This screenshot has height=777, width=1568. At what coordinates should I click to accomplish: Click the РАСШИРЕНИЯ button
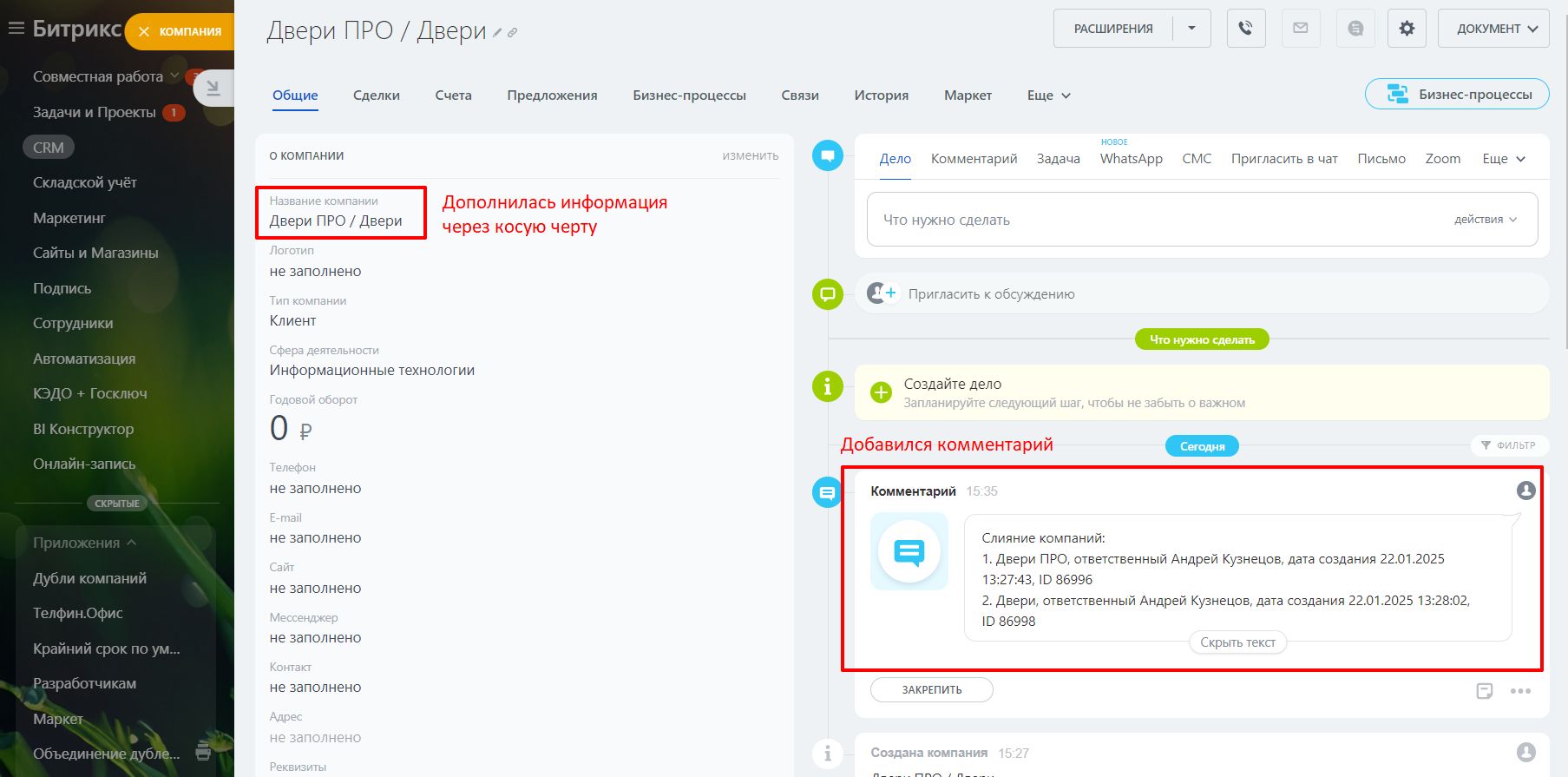click(1113, 29)
